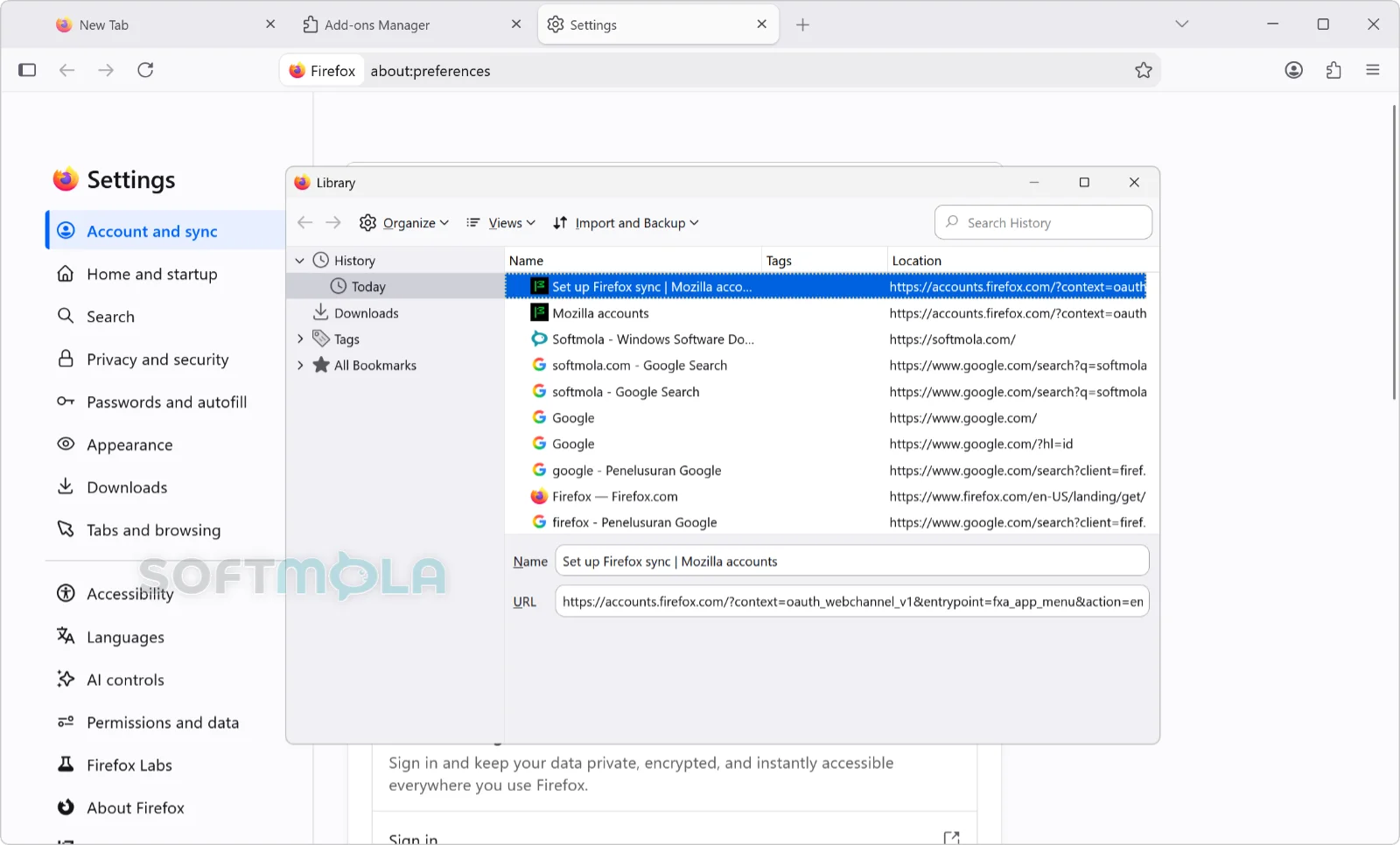The width and height of the screenshot is (1400, 845).
Task: Open Privacy and security settings
Action: (x=157, y=360)
